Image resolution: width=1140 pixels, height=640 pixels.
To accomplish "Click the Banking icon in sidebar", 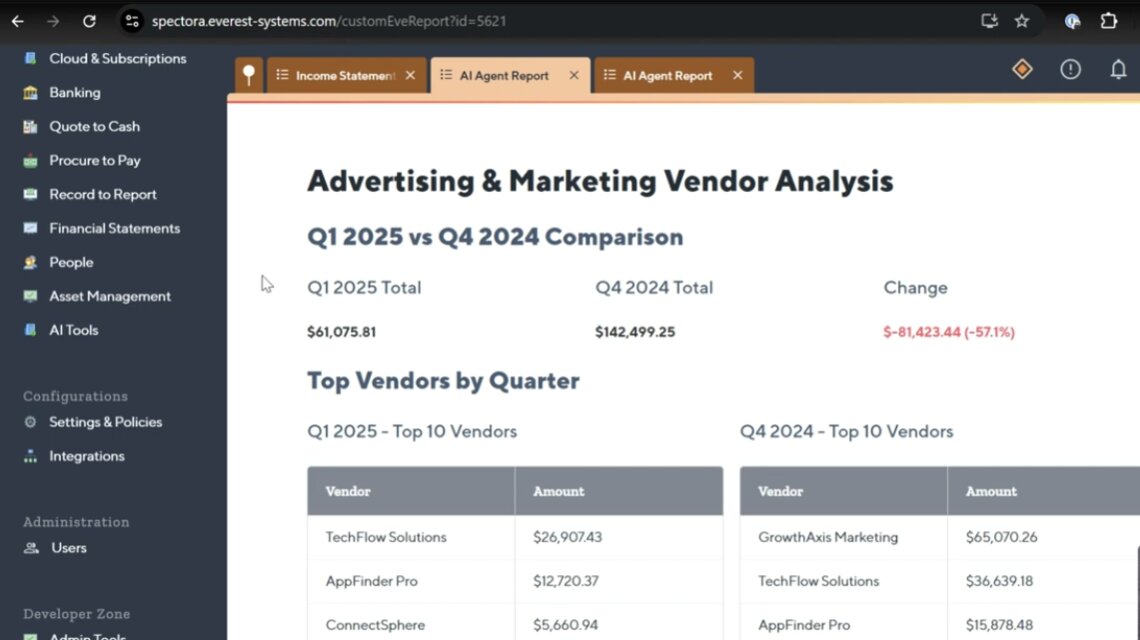I will coord(31,93).
